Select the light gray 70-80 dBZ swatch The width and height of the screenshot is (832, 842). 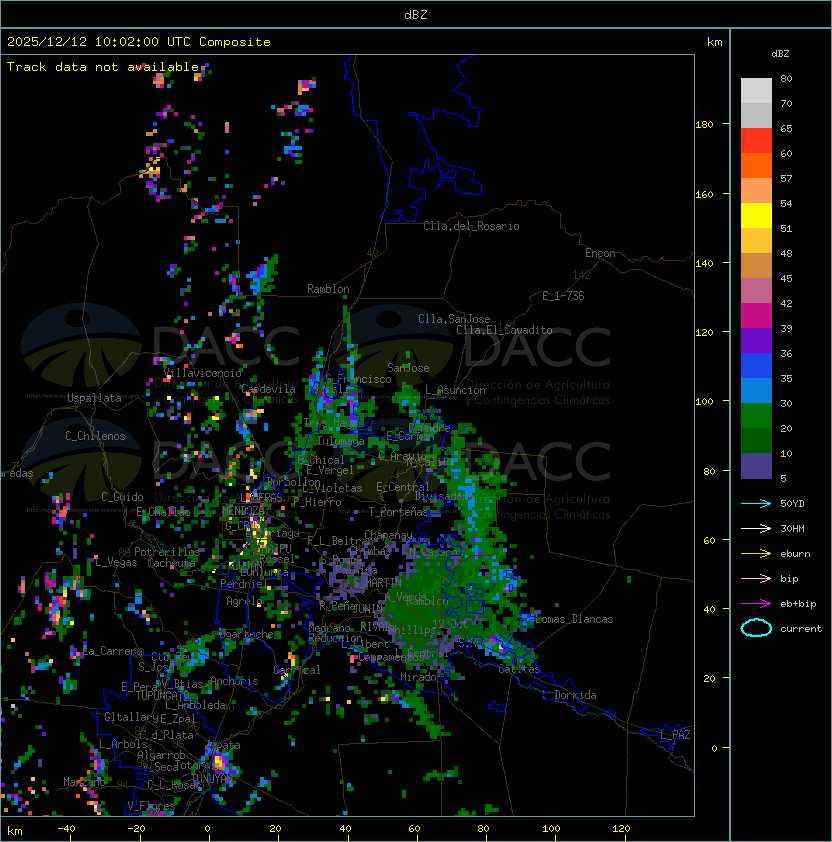point(756,91)
